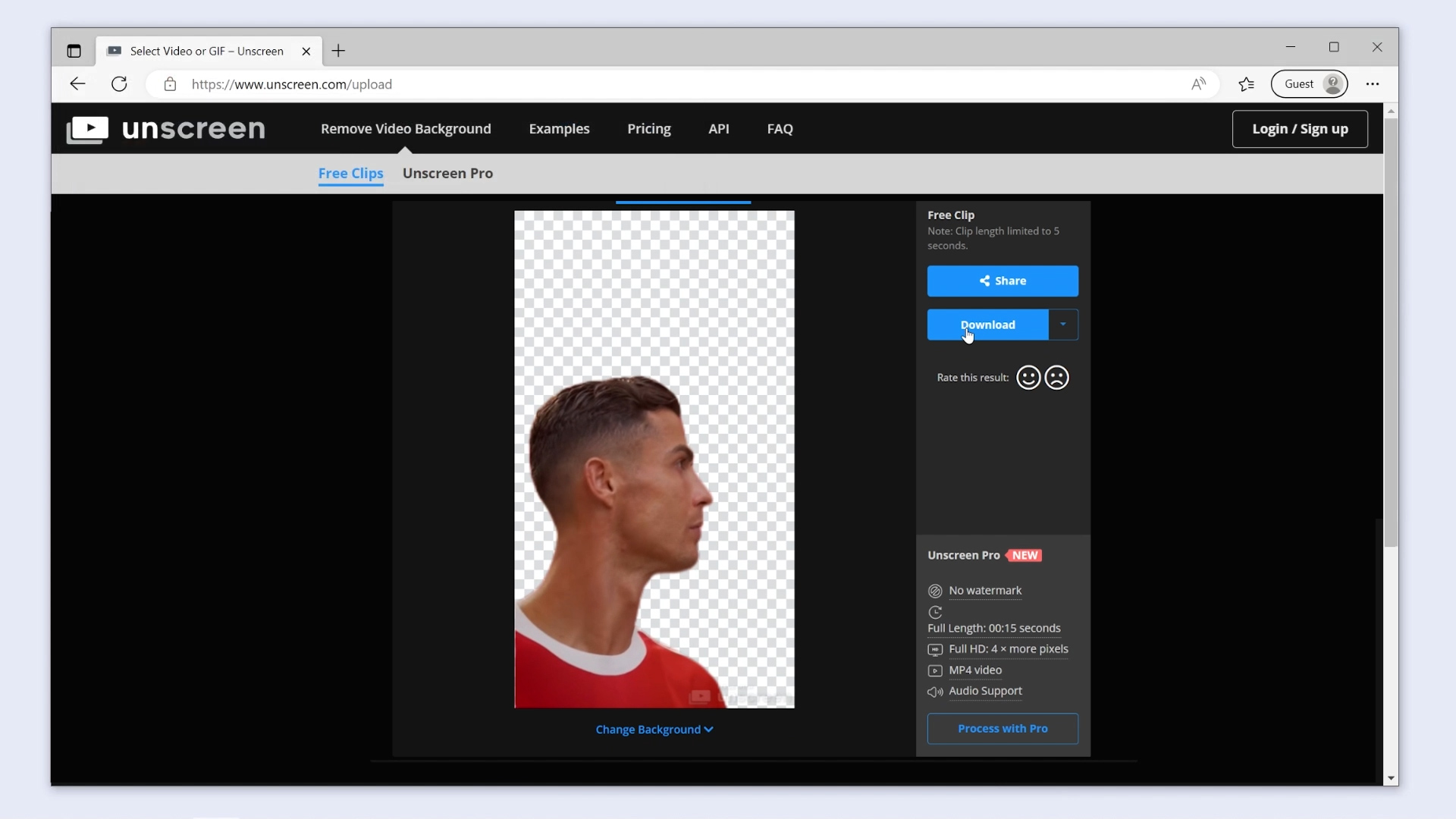Rate result with sad frown face
The height and width of the screenshot is (819, 1456).
pyautogui.click(x=1056, y=378)
